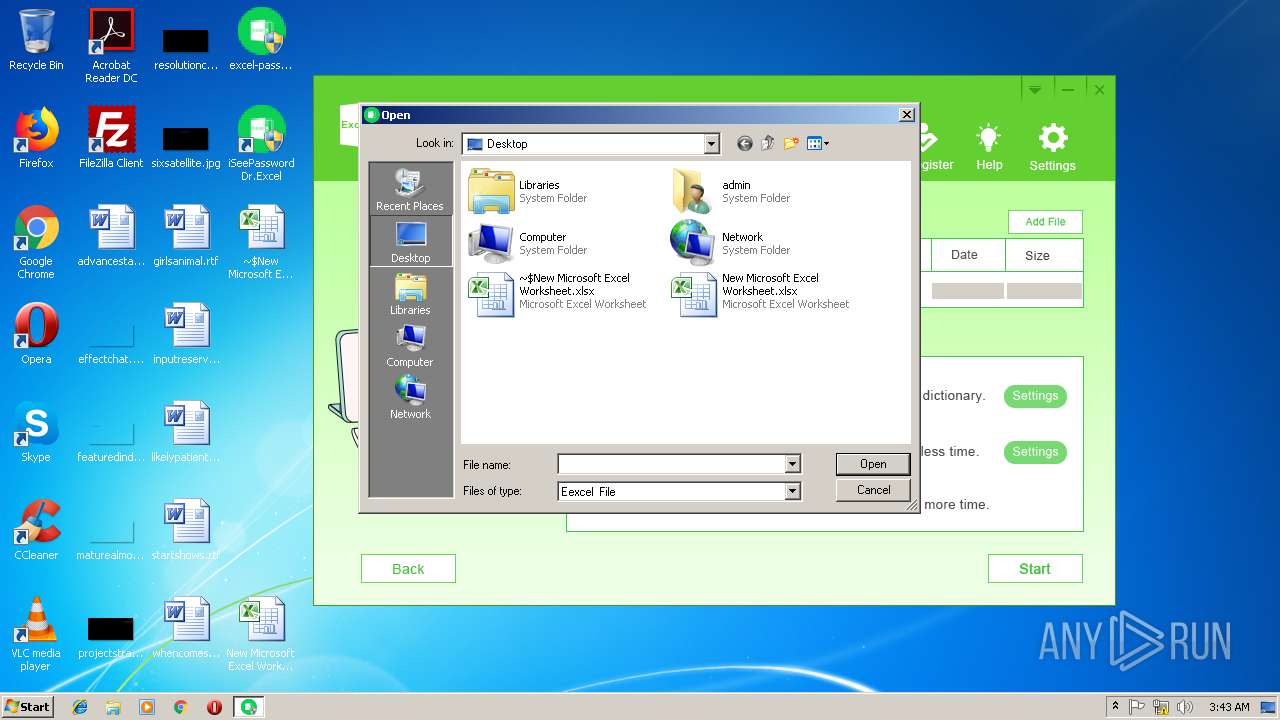Select the admin system folder
The width and height of the screenshot is (1280, 720).
point(731,191)
